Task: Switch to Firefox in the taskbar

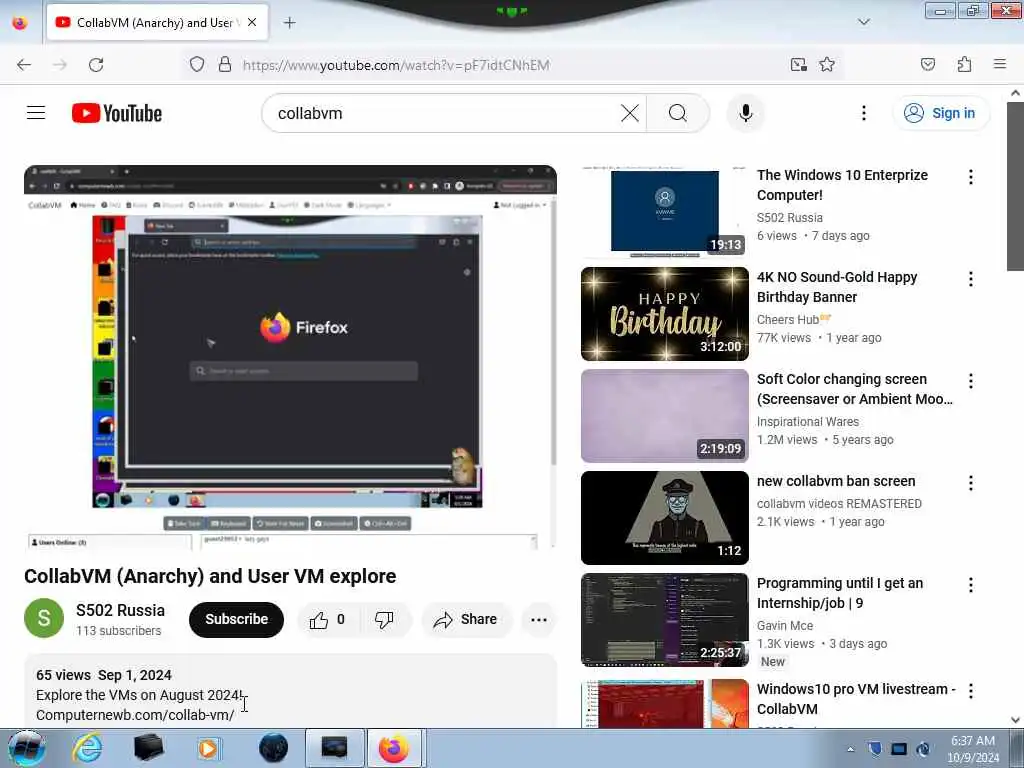Action: 394,748
